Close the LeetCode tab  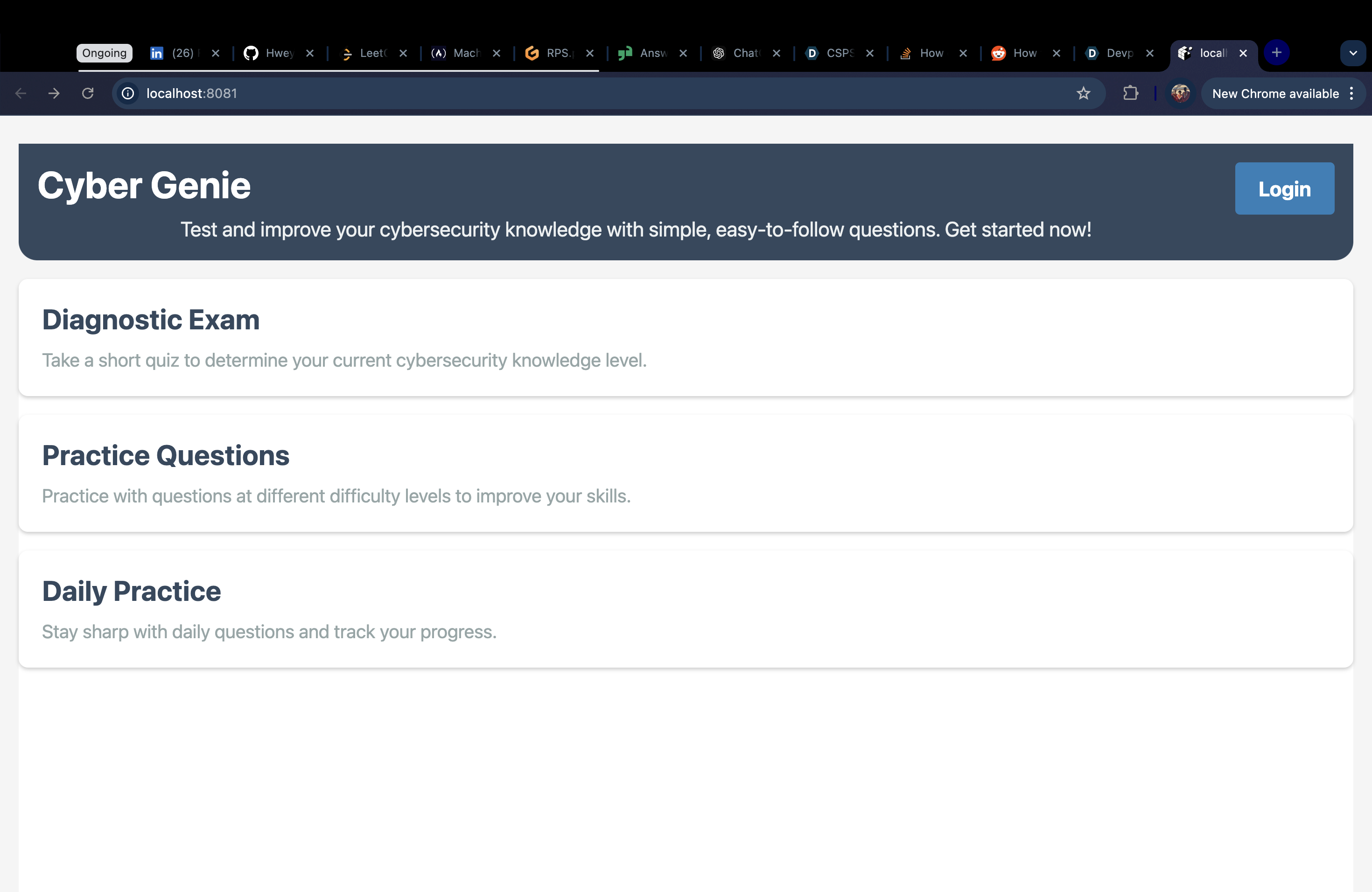point(403,53)
